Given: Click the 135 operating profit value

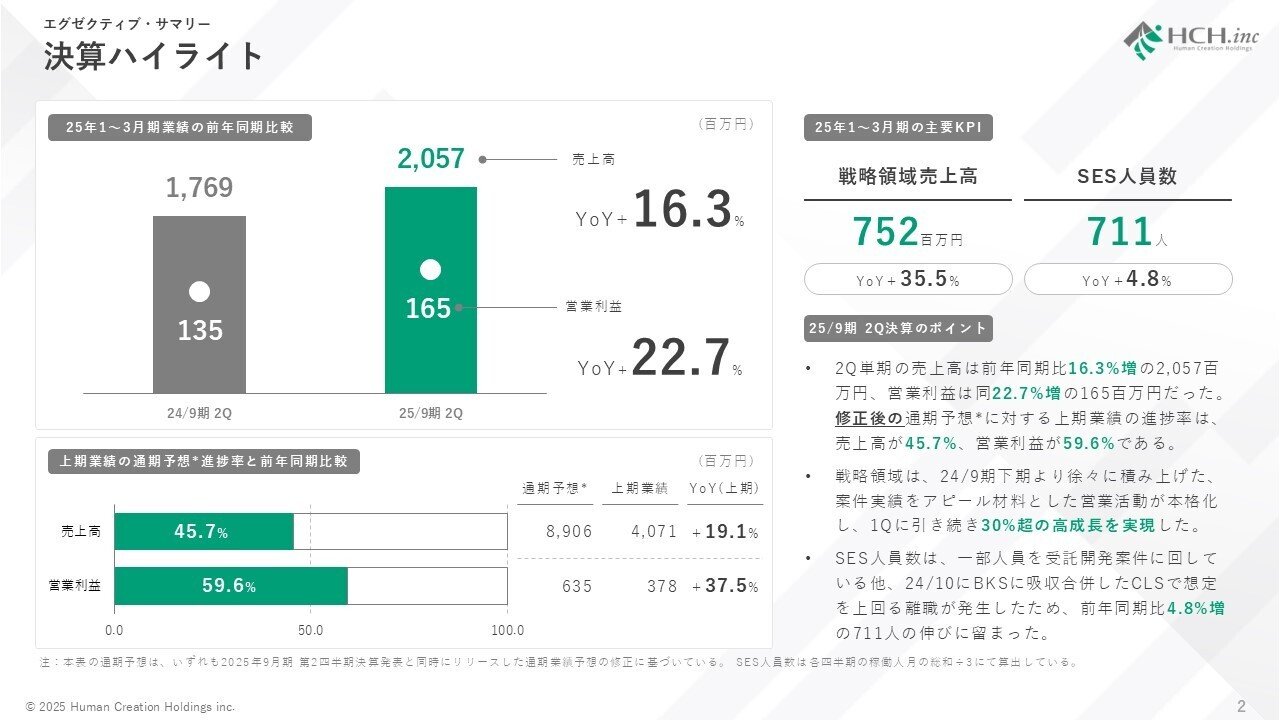Looking at the screenshot, I should pyautogui.click(x=200, y=331).
